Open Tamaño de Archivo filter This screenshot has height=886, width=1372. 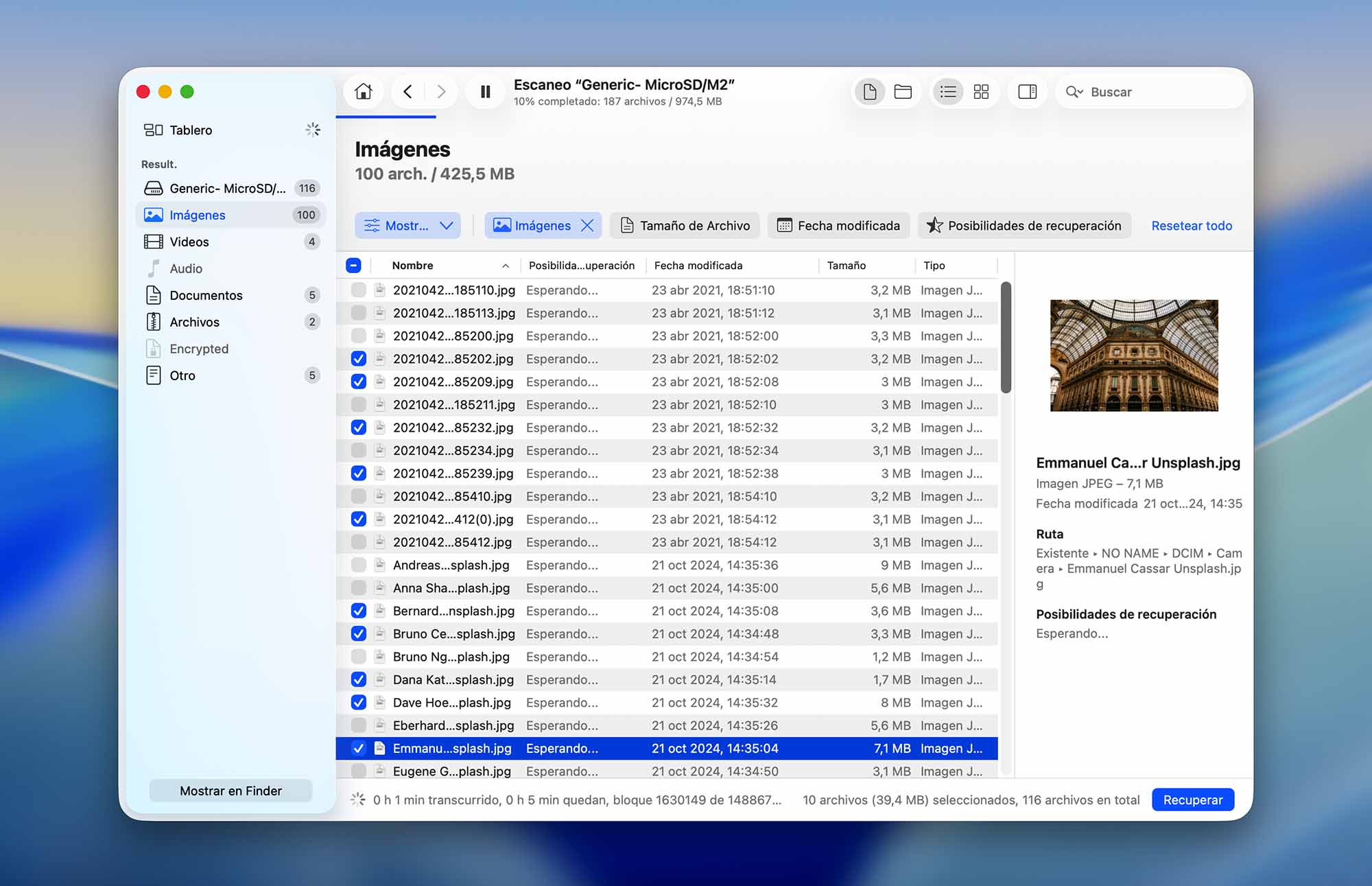(685, 226)
